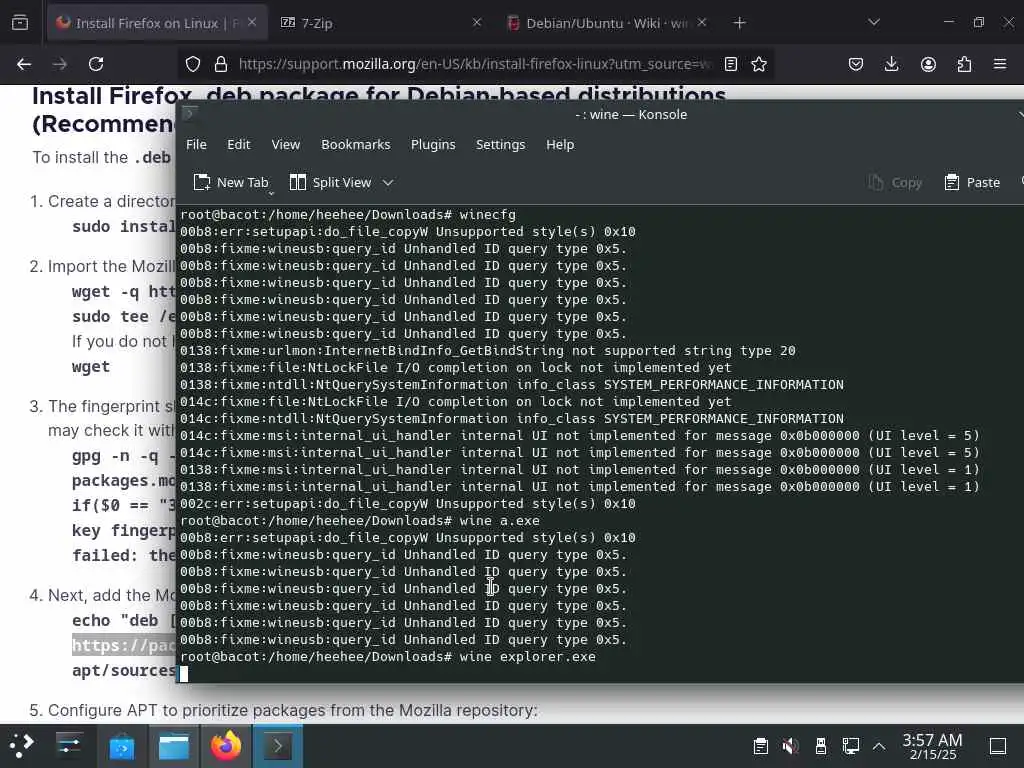This screenshot has width=1024, height=768.
Task: Click the Paste button in Konsole toolbar
Action: (x=972, y=182)
